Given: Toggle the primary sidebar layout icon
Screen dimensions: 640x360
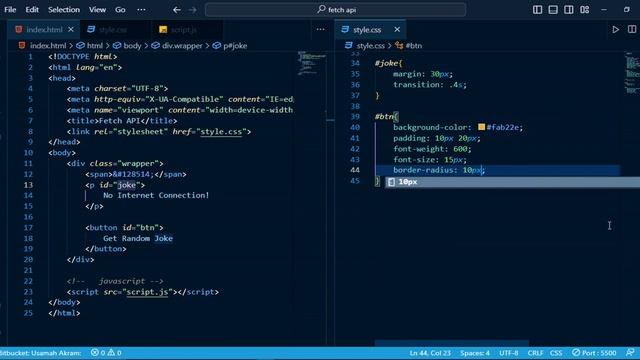Looking at the screenshot, I should (x=537, y=9).
